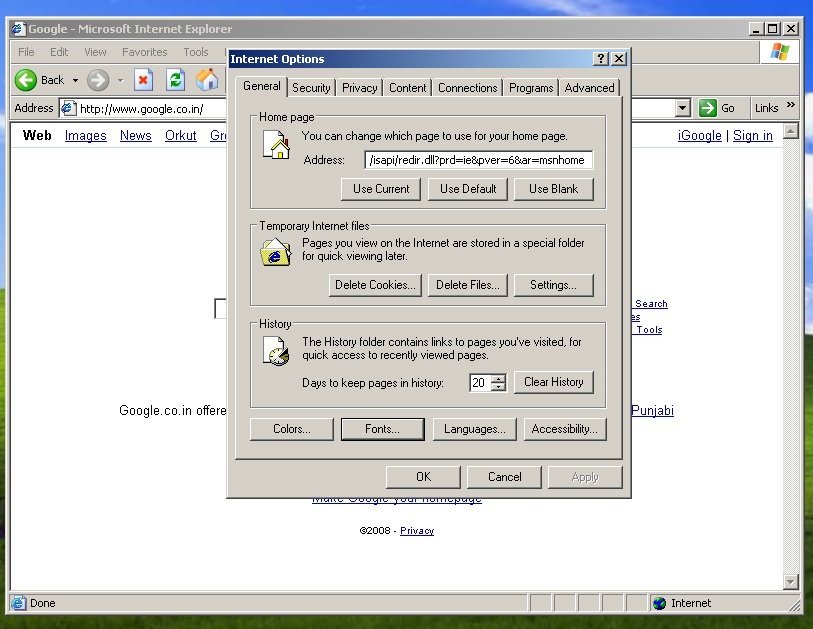Close the Internet Options dialog
The width and height of the screenshot is (813, 629).
(x=619, y=59)
